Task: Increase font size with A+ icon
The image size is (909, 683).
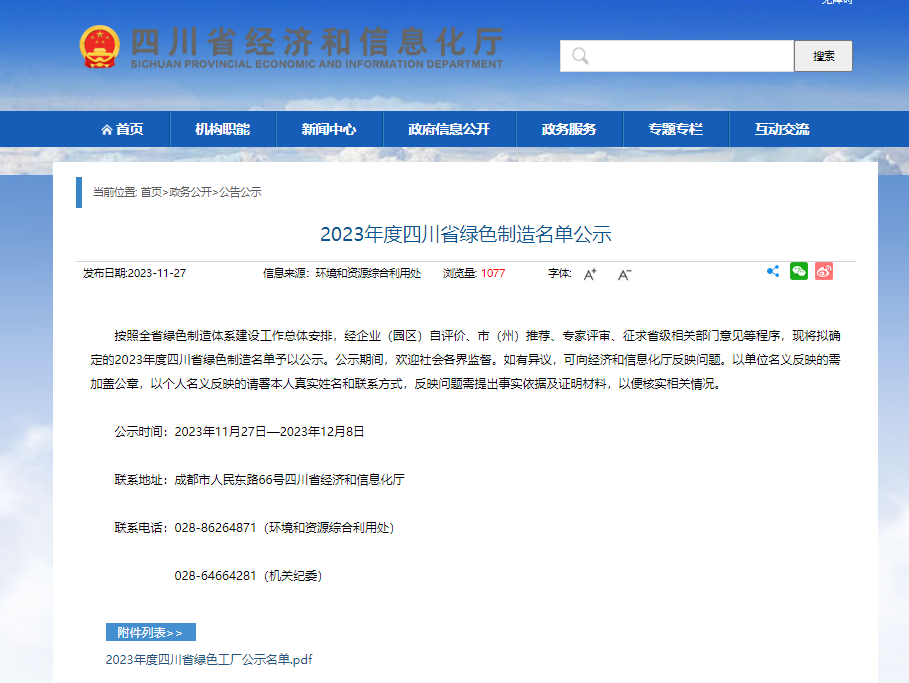Action: pyautogui.click(x=590, y=274)
